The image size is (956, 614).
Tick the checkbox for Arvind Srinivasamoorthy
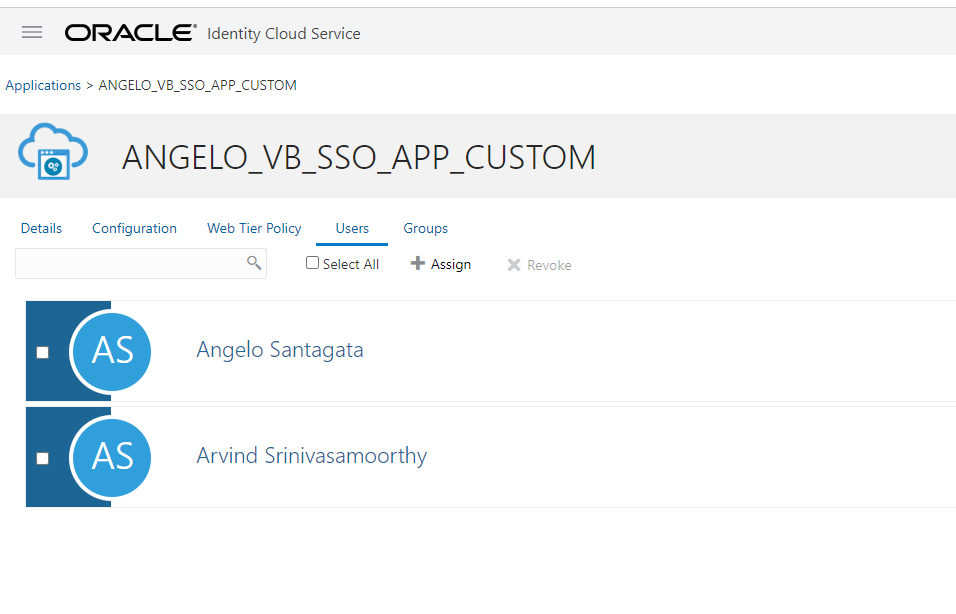[x=42, y=458]
